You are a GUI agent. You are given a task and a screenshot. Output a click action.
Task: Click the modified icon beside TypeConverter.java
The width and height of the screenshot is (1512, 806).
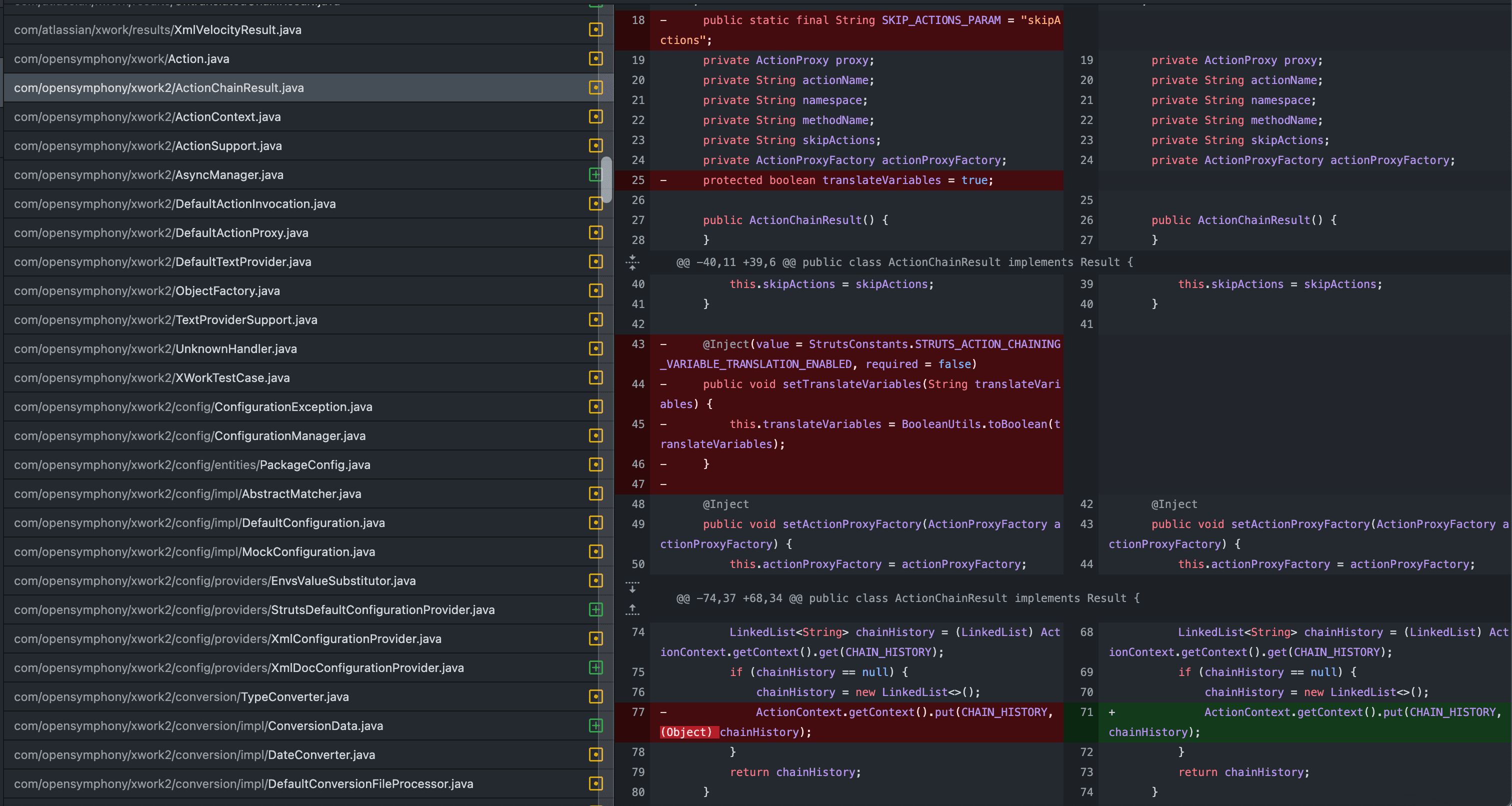pyautogui.click(x=595, y=696)
